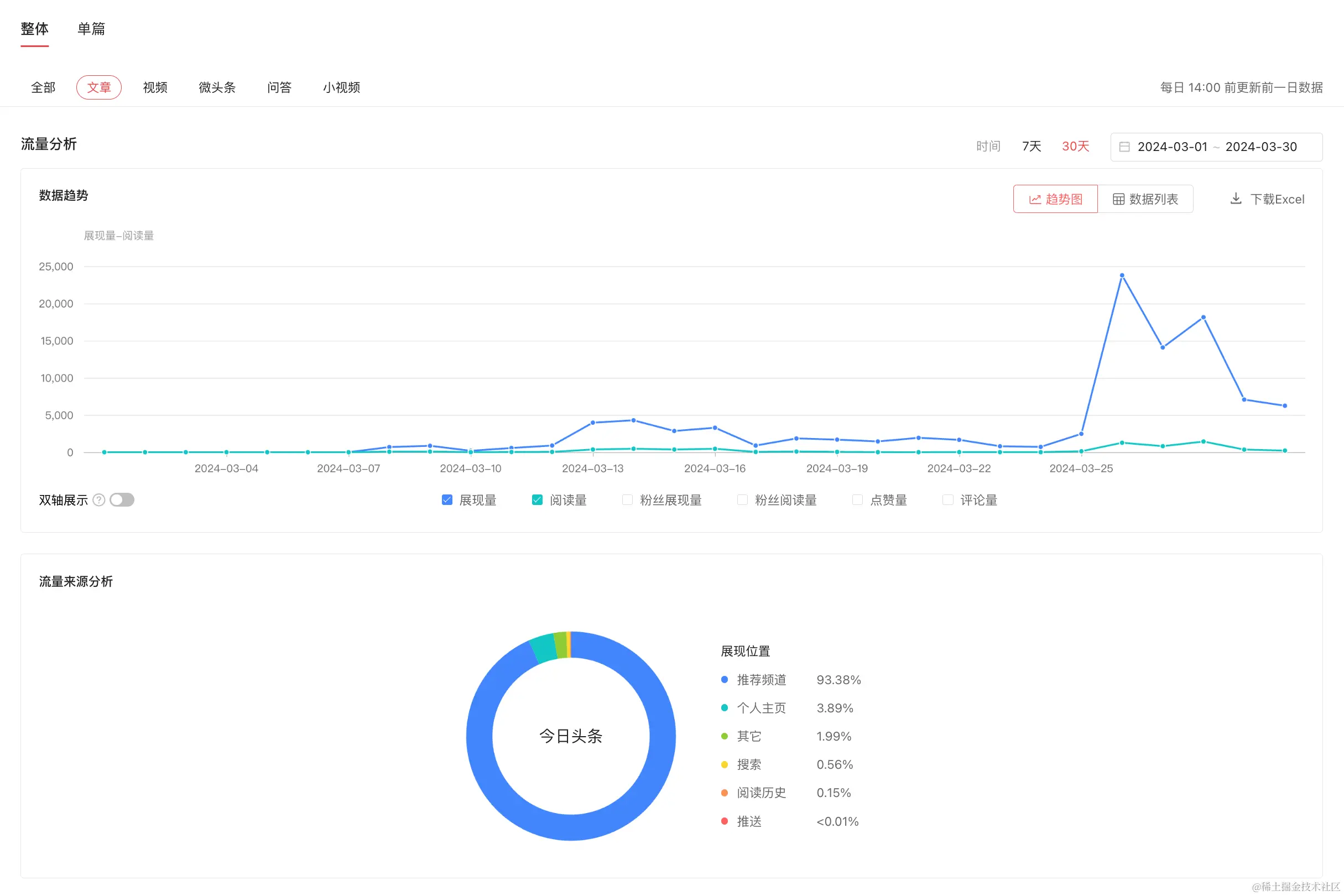Choose the 30天 time range
Screen dimensions: 1344x896
pos(1075,146)
